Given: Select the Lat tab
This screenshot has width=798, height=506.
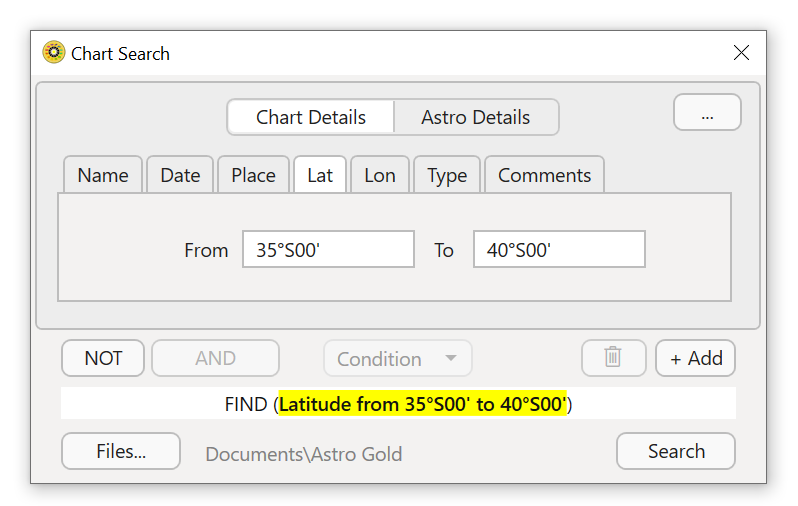Looking at the screenshot, I should pos(320,175).
